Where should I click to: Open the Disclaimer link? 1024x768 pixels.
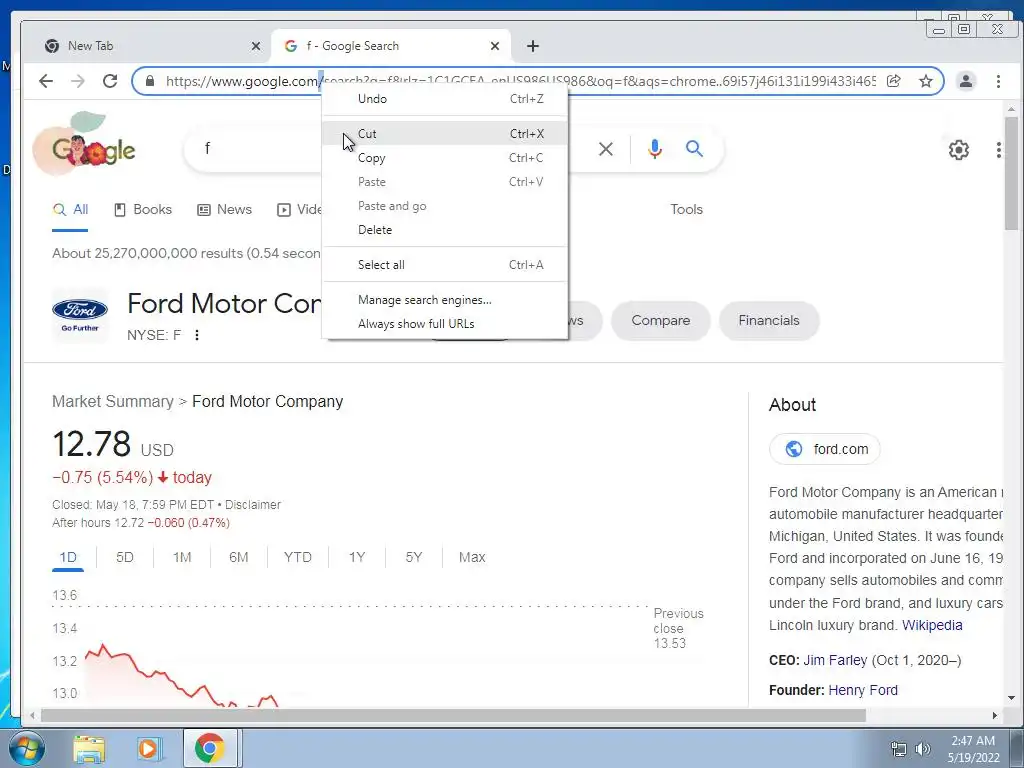(253, 505)
